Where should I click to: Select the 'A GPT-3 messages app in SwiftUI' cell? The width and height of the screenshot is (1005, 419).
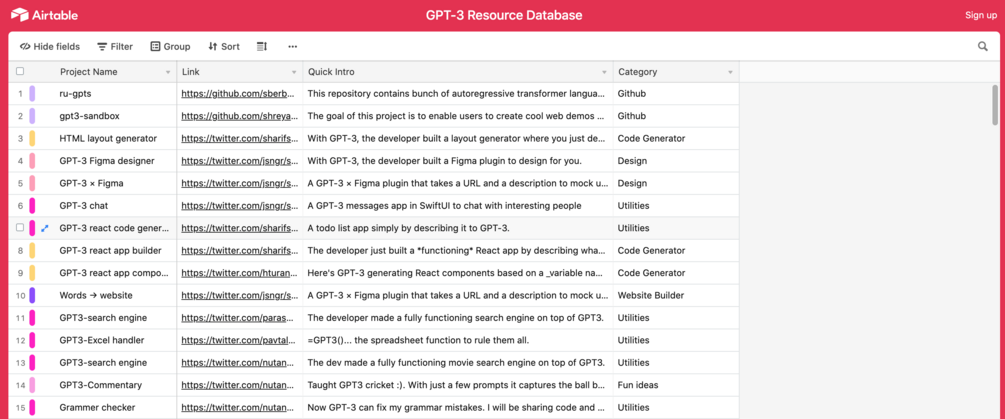click(x=458, y=206)
